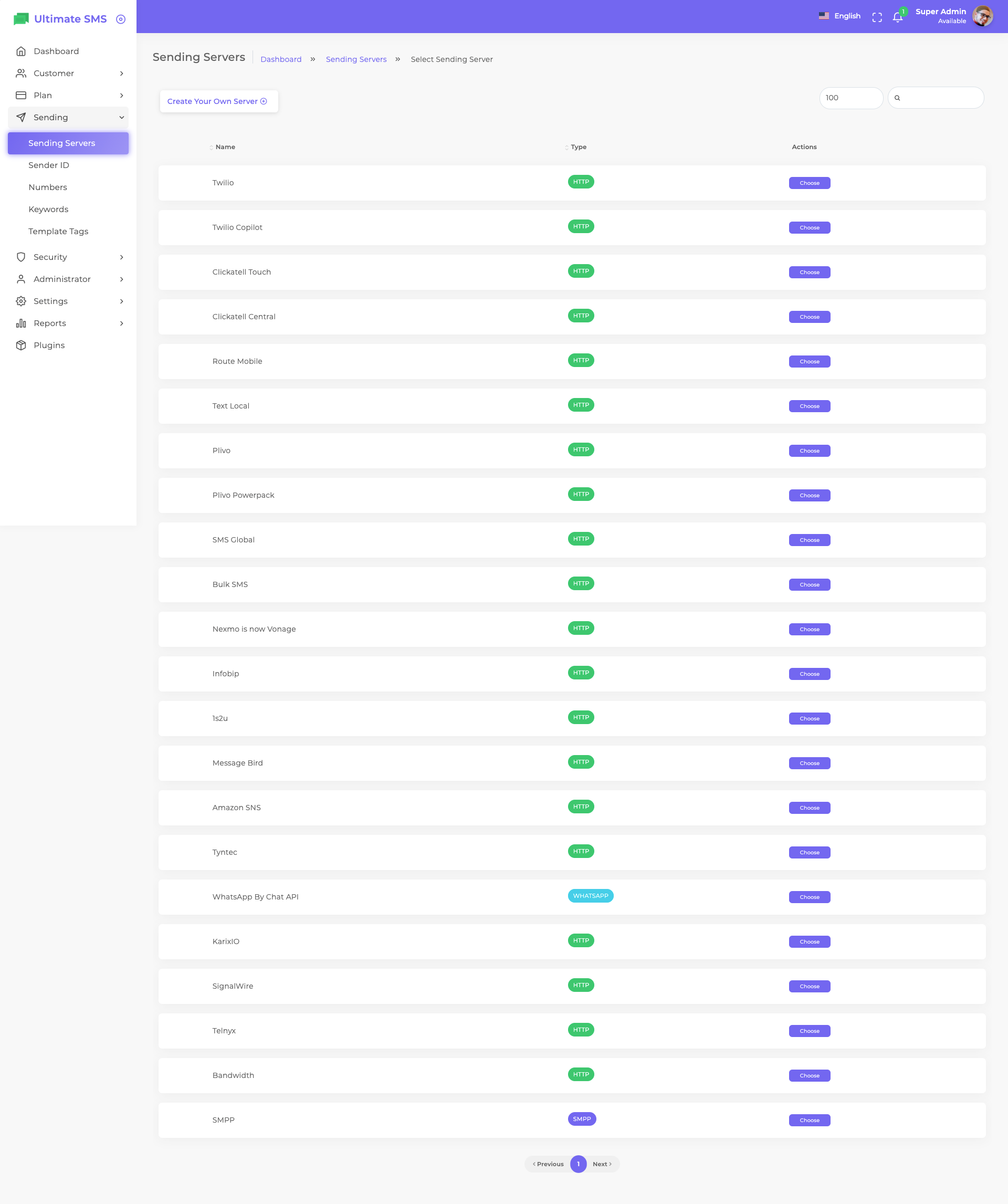Image resolution: width=1008 pixels, height=1204 pixels.
Task: Click the Administrator person icon
Action: [21, 279]
